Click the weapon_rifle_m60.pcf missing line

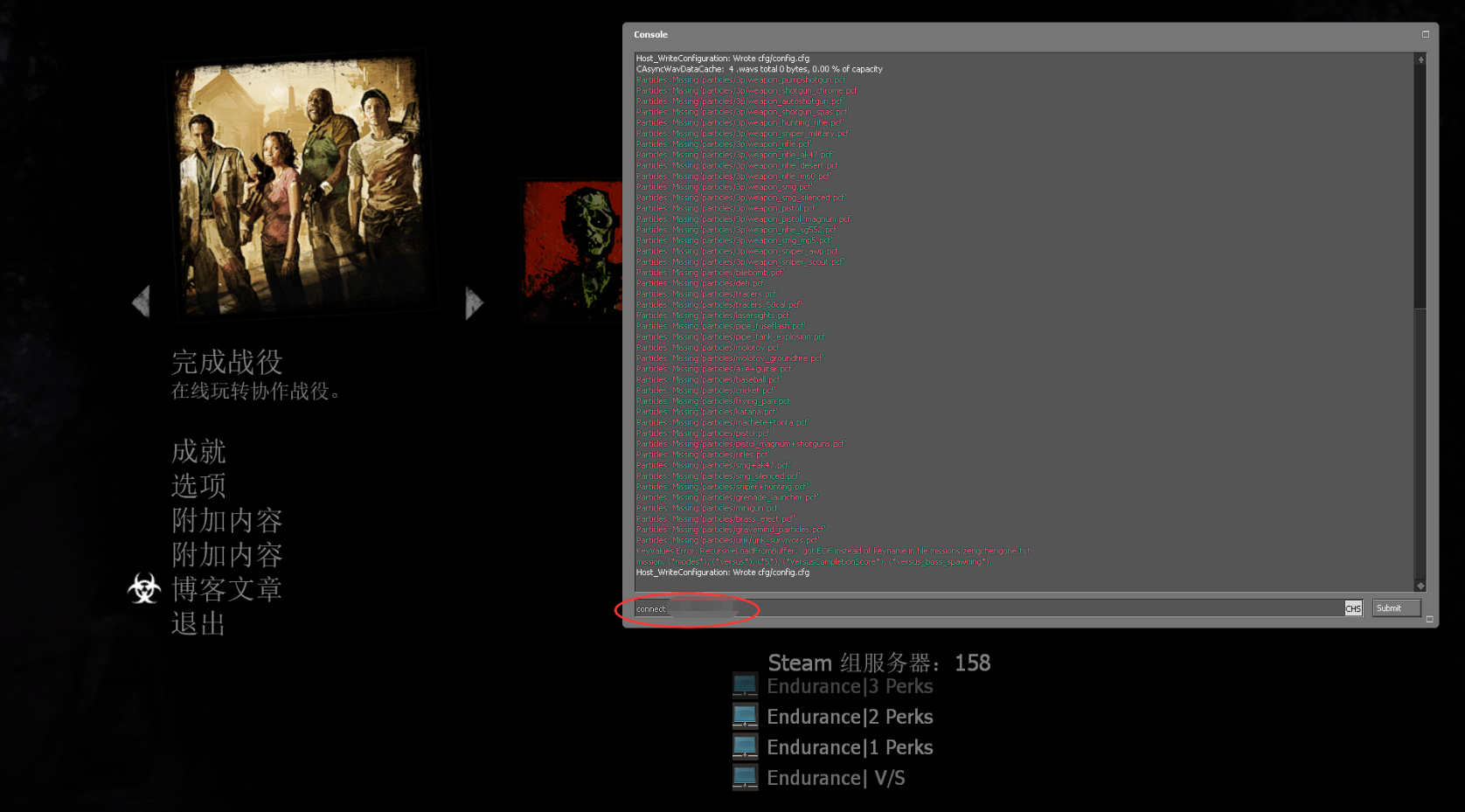point(733,177)
